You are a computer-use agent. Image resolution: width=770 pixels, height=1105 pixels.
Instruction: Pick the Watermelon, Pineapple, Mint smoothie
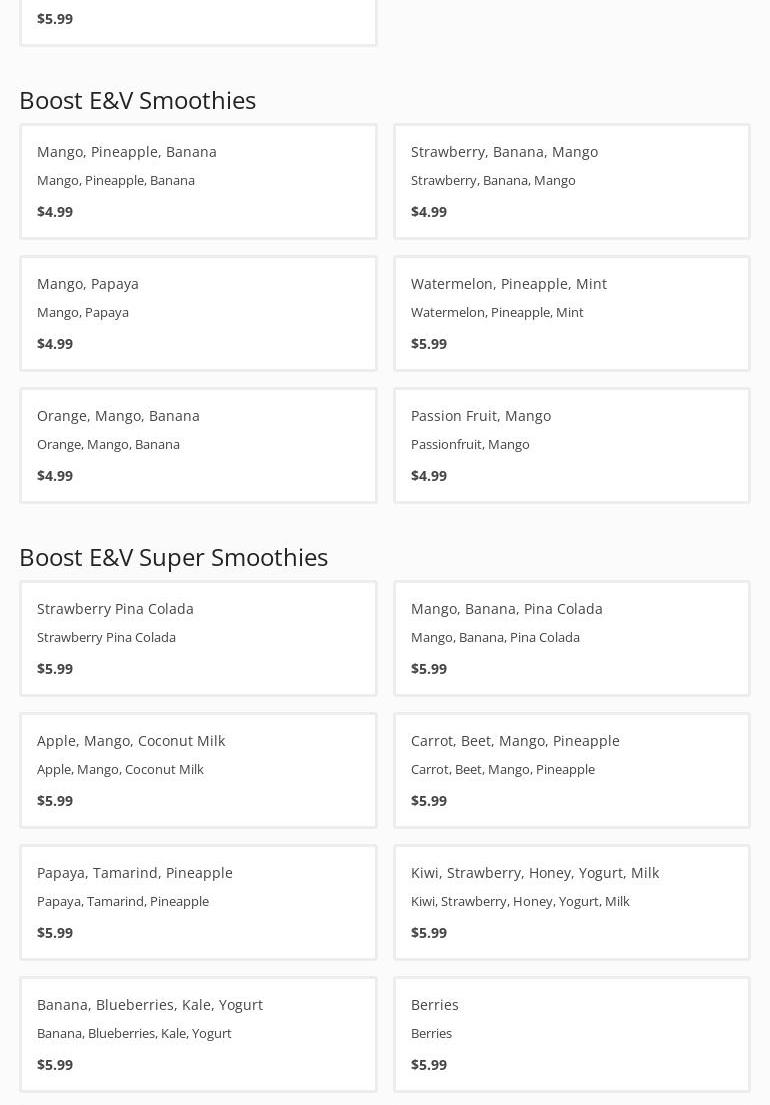point(572,313)
